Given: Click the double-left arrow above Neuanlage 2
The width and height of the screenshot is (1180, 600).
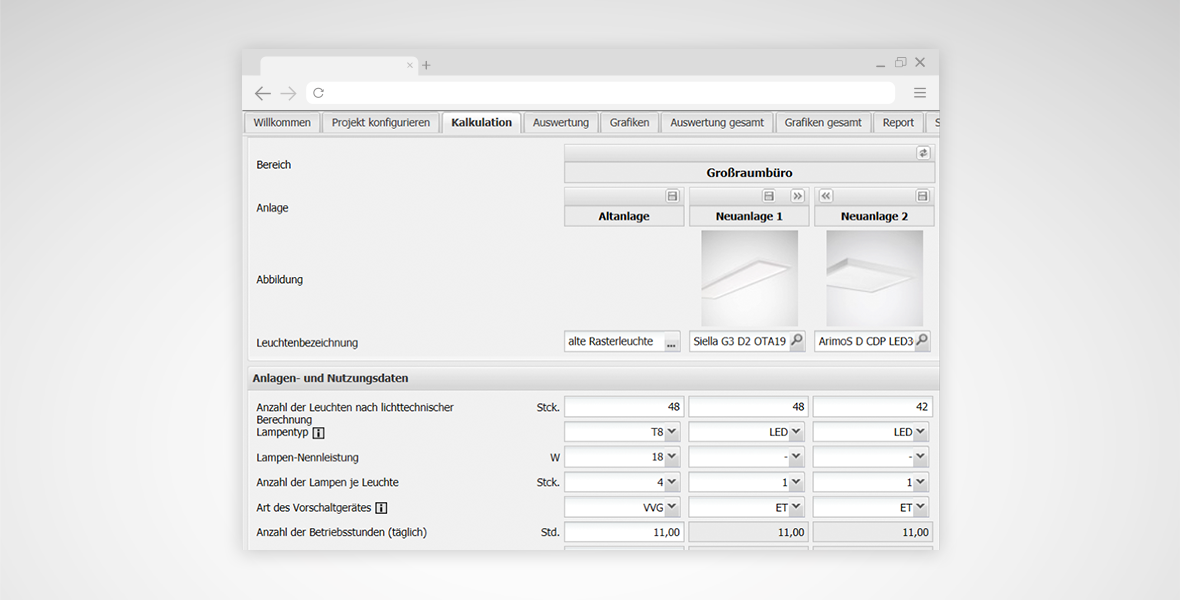Looking at the screenshot, I should 826,196.
